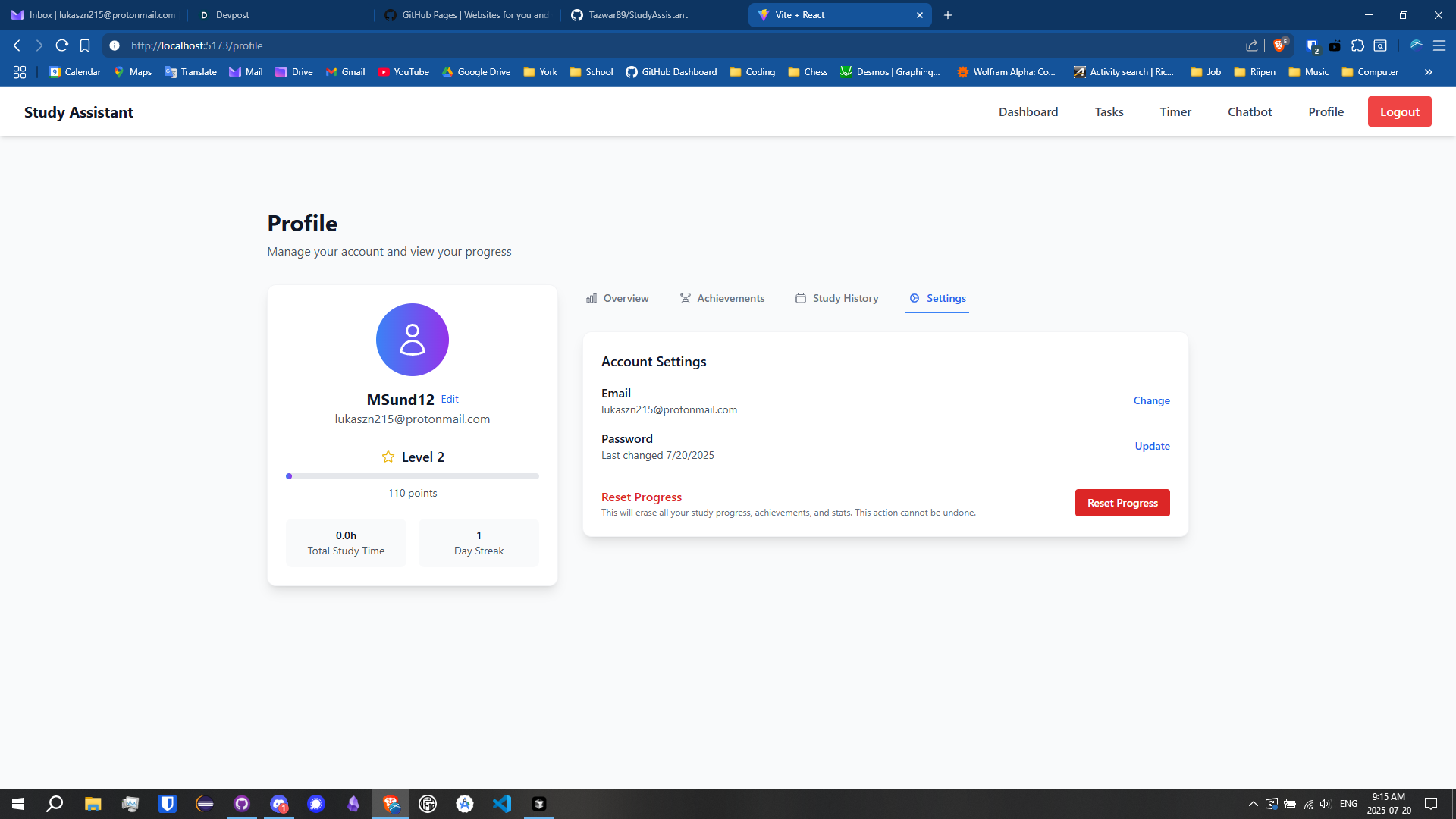Expand the bookmarks overflow chevron
The width and height of the screenshot is (1456, 819).
tap(1428, 72)
